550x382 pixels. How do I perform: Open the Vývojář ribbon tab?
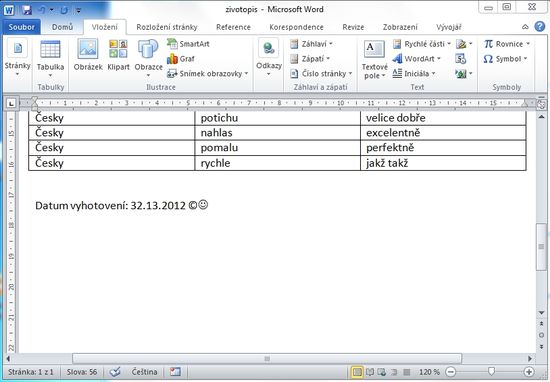[x=449, y=27]
